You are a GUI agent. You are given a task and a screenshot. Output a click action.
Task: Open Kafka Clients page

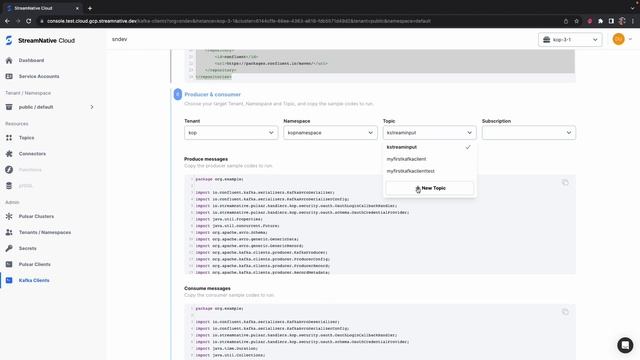click(34, 280)
